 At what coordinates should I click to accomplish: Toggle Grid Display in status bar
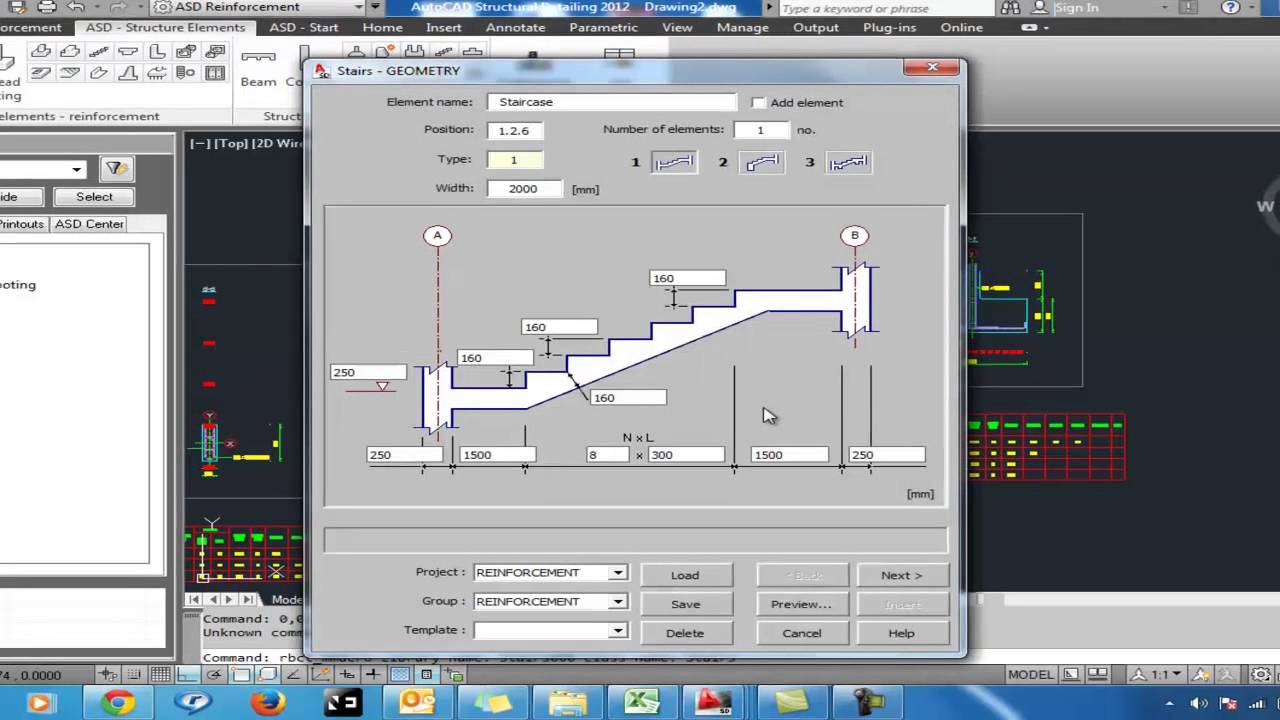tap(160, 675)
